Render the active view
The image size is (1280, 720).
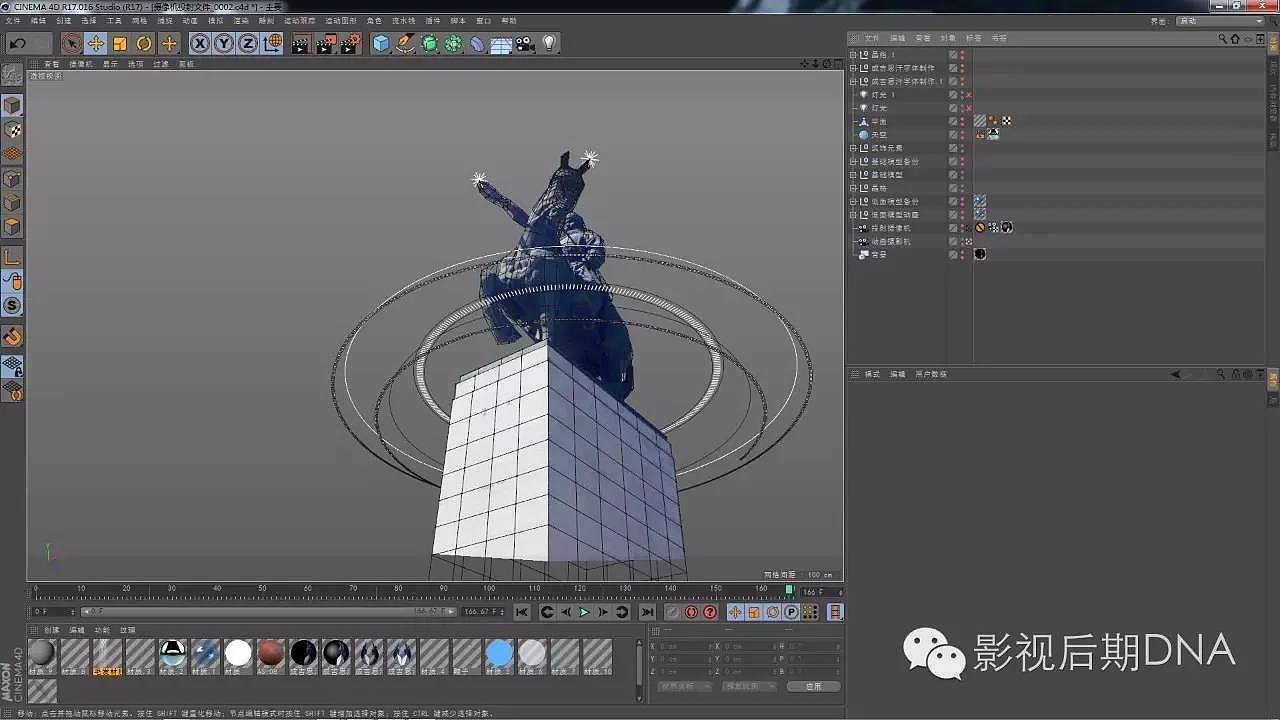[301, 43]
